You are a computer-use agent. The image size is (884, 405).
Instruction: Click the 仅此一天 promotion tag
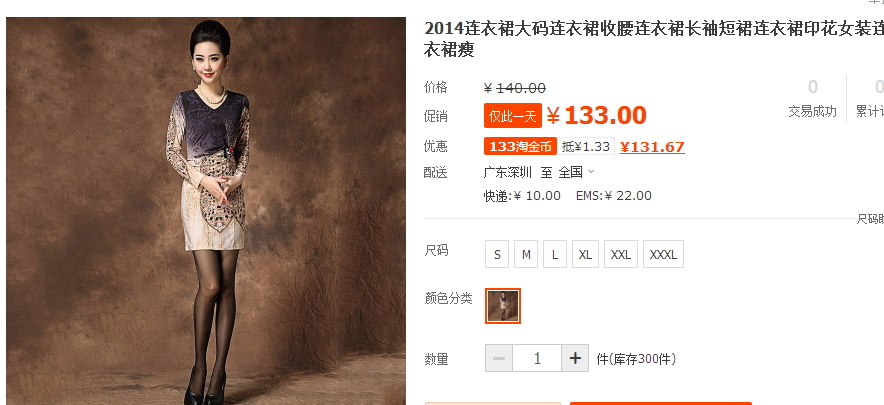pos(512,116)
